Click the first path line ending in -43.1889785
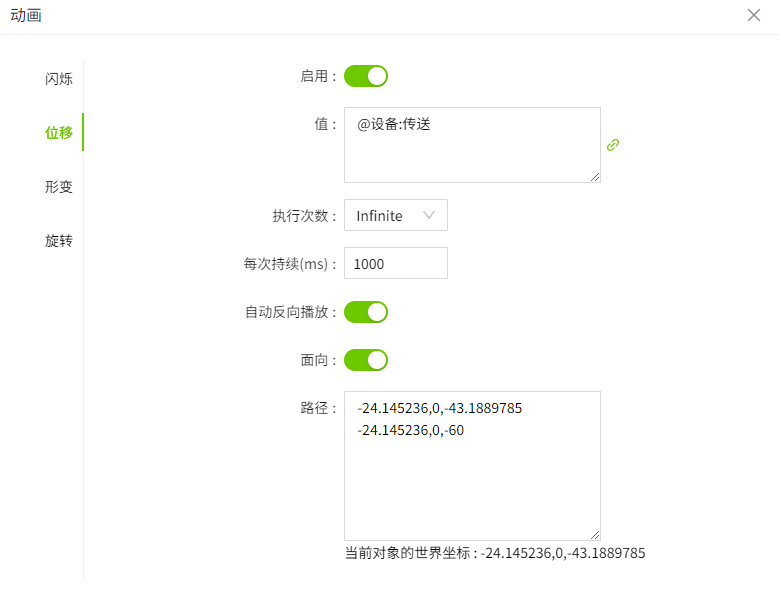This screenshot has height=591, width=780. pyautogui.click(x=439, y=408)
